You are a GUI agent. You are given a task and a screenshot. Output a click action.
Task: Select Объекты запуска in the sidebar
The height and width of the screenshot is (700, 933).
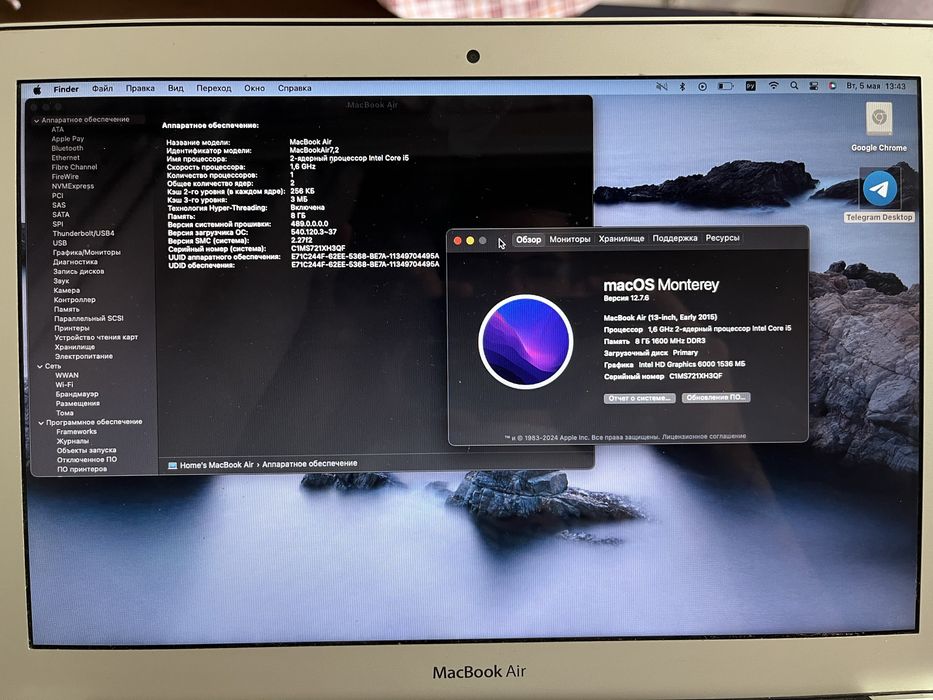86,451
